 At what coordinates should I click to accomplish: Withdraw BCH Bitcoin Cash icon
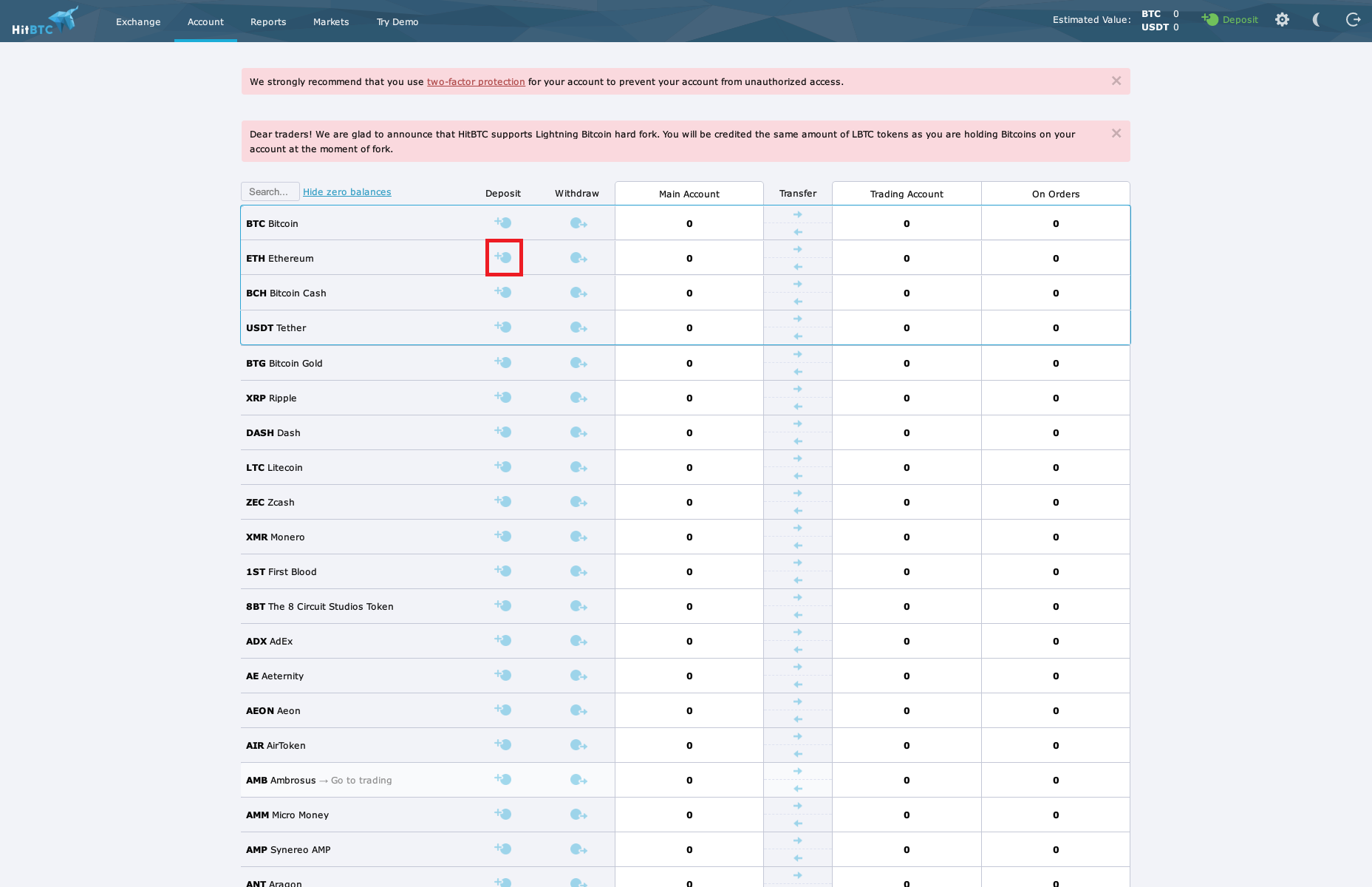[x=579, y=293]
